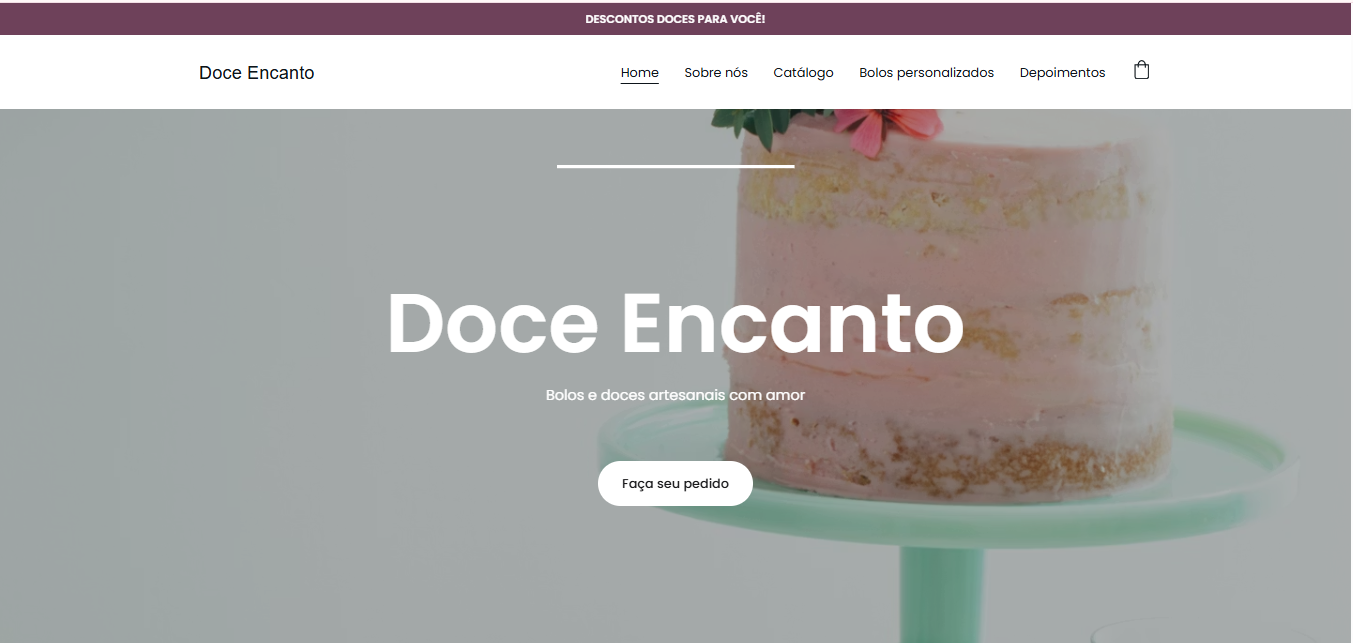Click the Doce Encanto header logo
The image size is (1353, 643).
pyautogui.click(x=257, y=72)
